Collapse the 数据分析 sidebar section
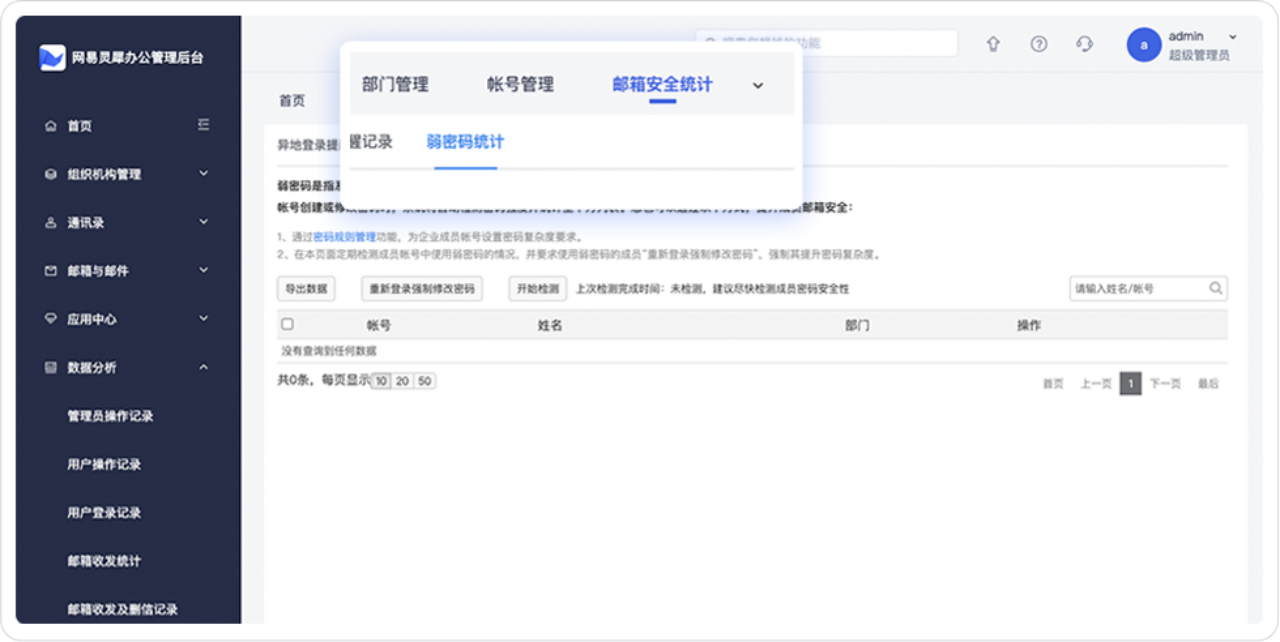The image size is (1280, 642). [203, 367]
